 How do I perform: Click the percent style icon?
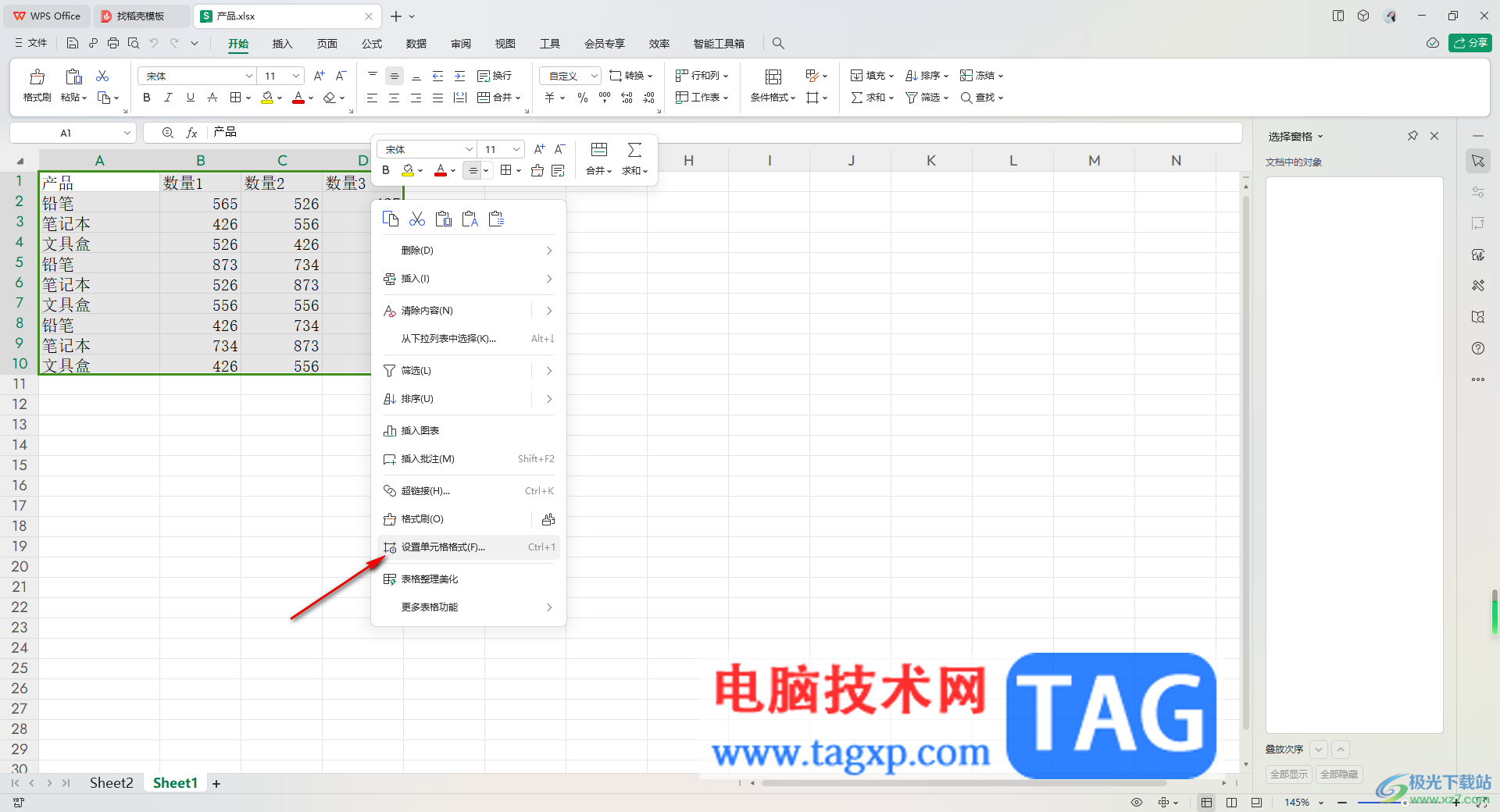tap(582, 98)
